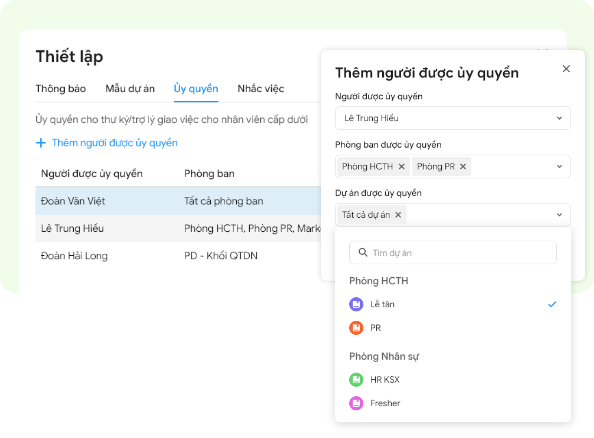The width and height of the screenshot is (594, 438).
Task: Select the Fresher project option
Action: [x=453, y=403]
